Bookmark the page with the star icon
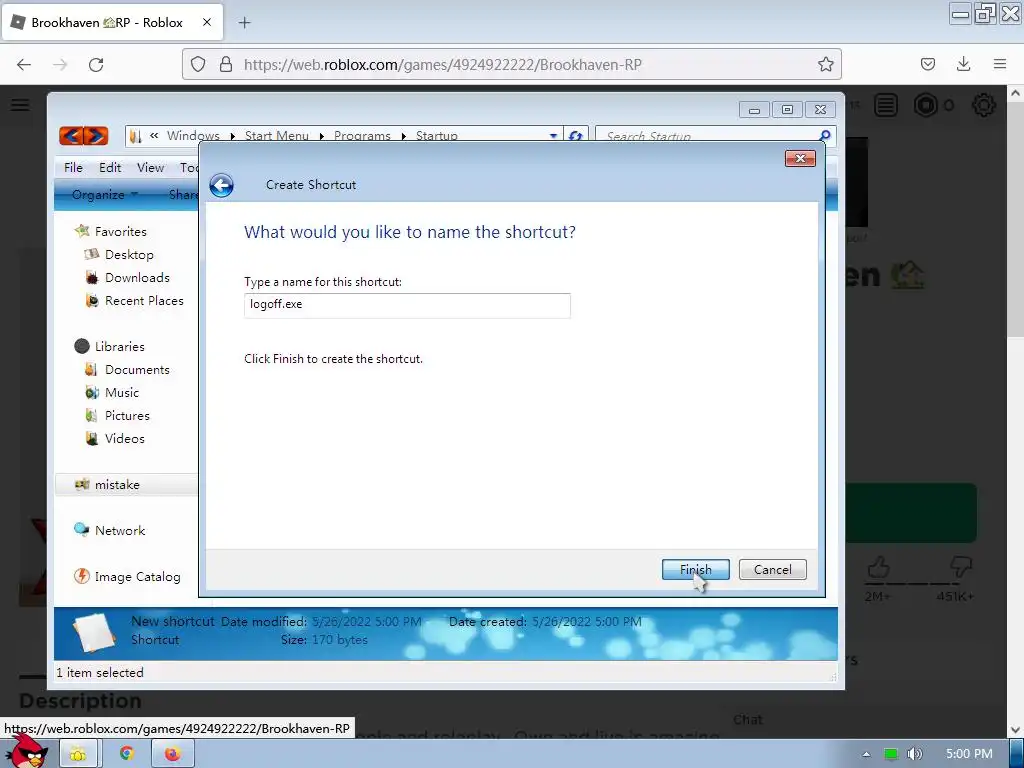Viewport: 1024px width, 768px height. (825, 64)
